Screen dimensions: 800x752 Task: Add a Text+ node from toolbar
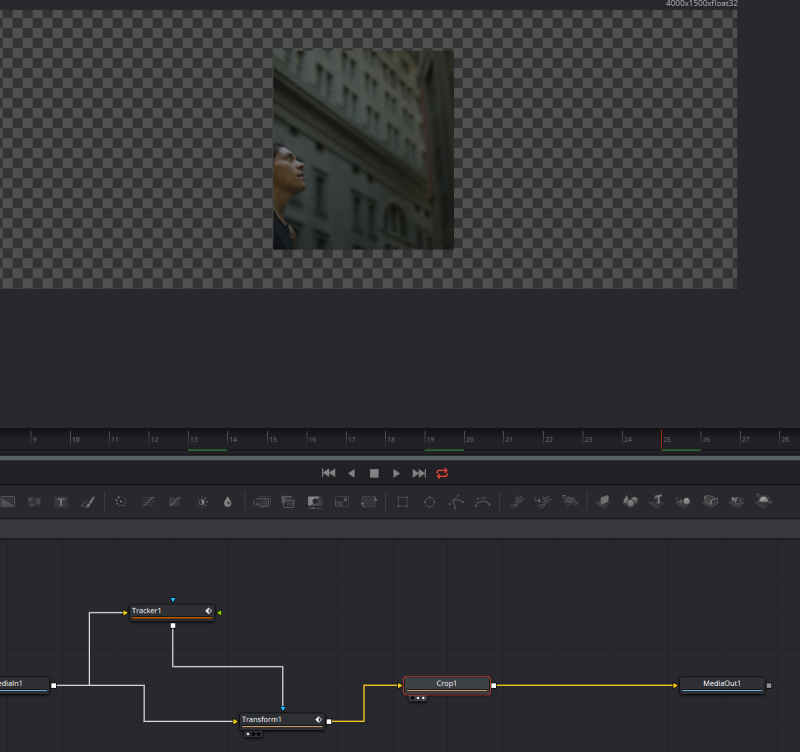[60, 501]
